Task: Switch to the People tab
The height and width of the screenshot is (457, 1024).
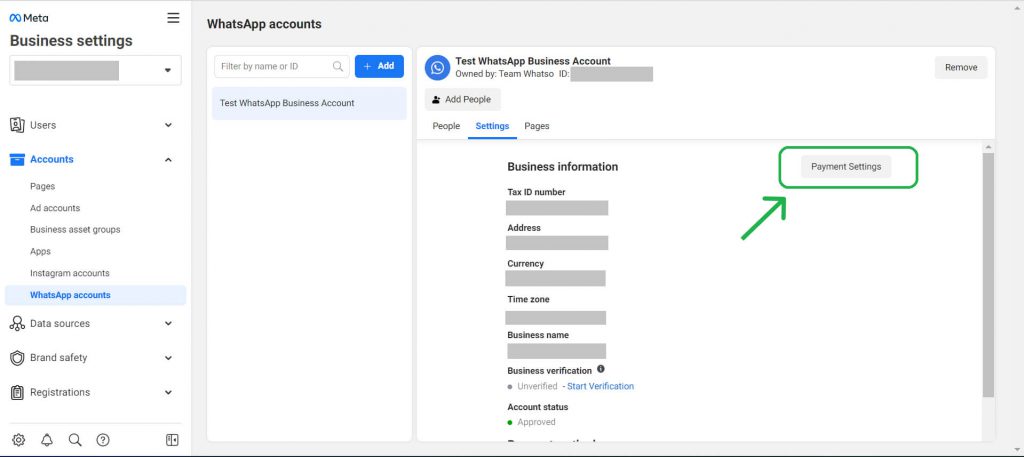Action: point(446,126)
